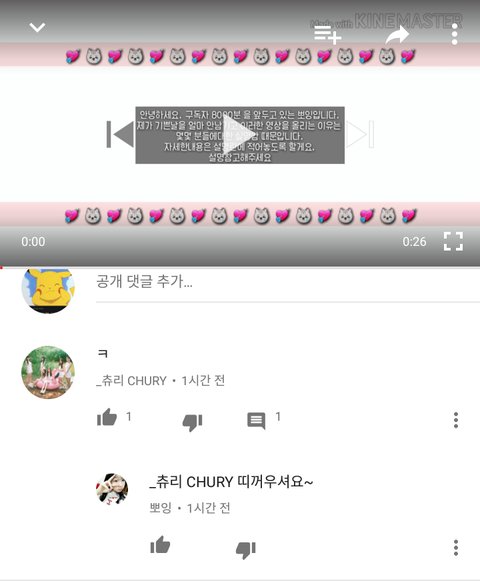View replies on the _츄리 CHURY comment

pos(256,421)
